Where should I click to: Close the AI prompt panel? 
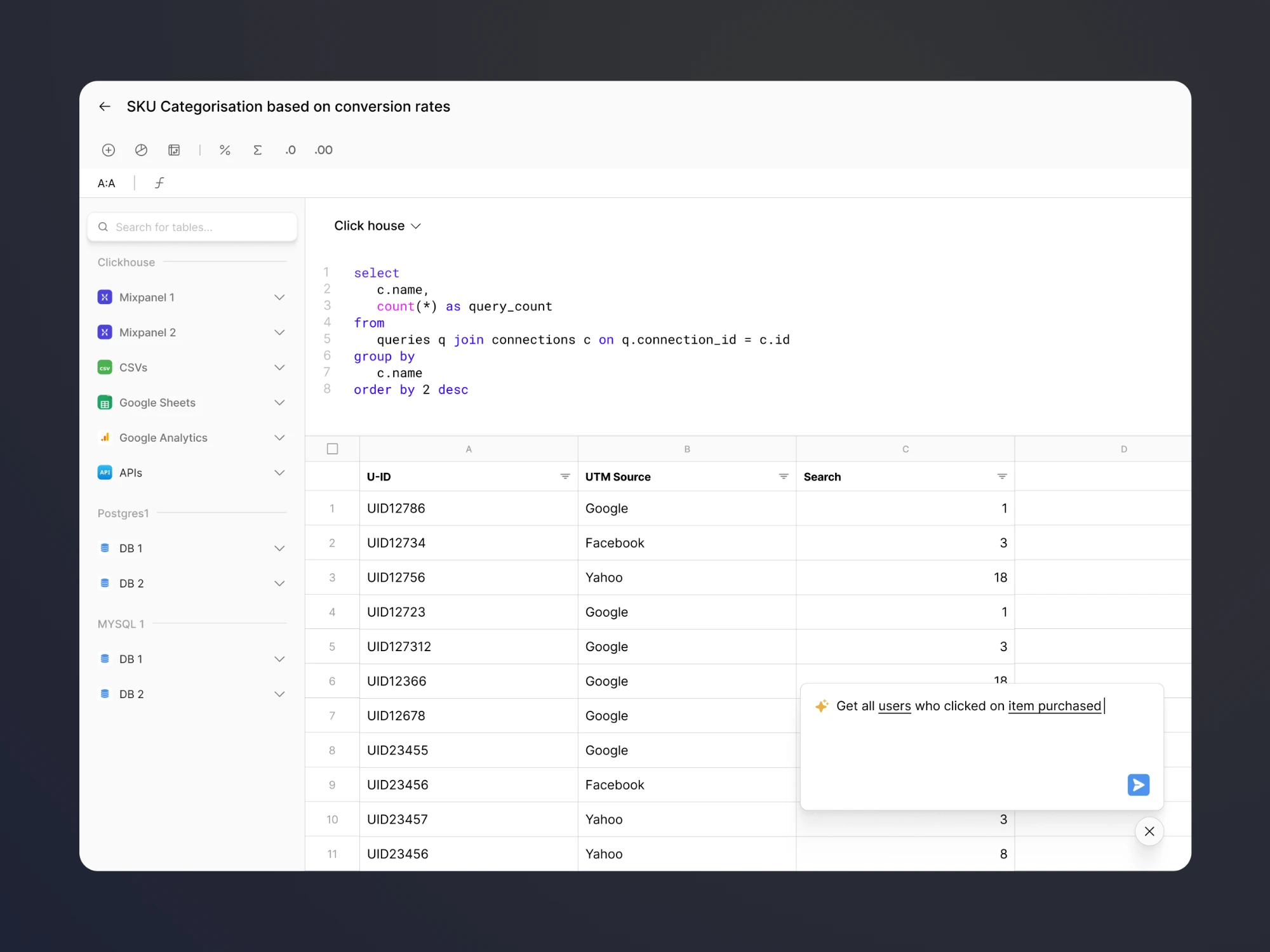click(1149, 831)
